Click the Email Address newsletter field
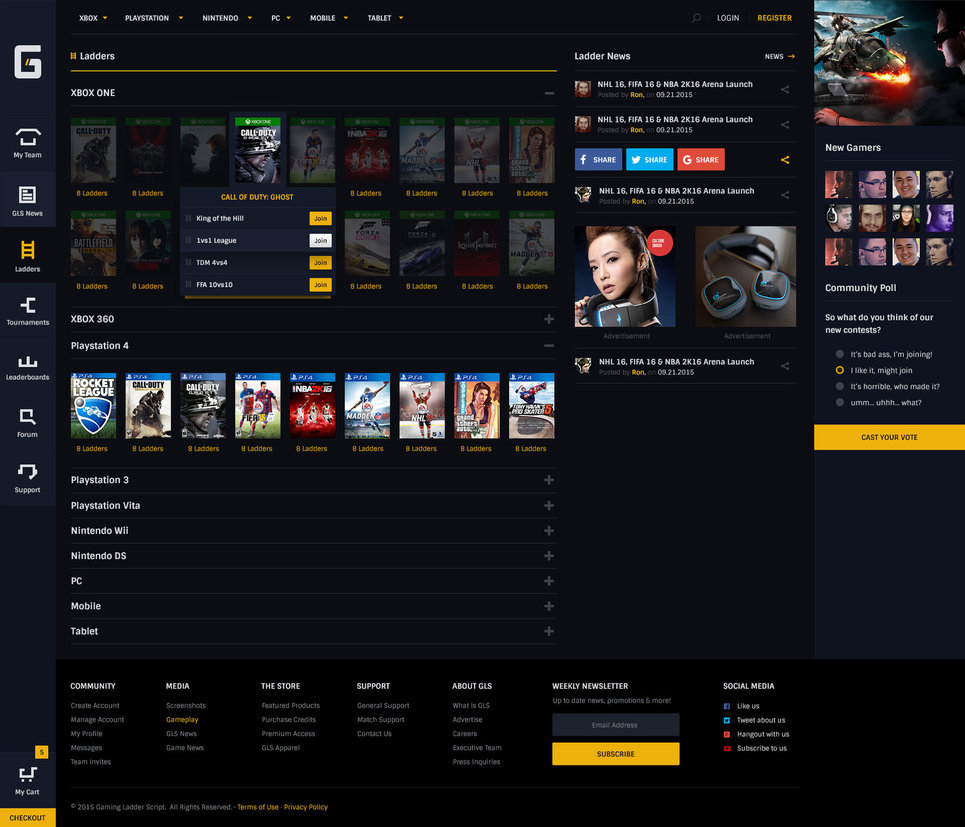 [x=615, y=725]
